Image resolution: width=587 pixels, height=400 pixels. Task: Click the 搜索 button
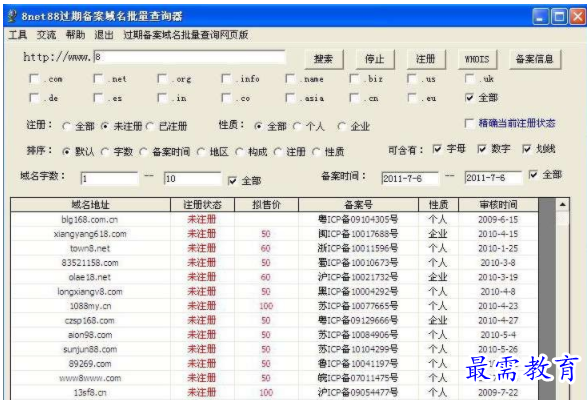pyautogui.click(x=323, y=59)
